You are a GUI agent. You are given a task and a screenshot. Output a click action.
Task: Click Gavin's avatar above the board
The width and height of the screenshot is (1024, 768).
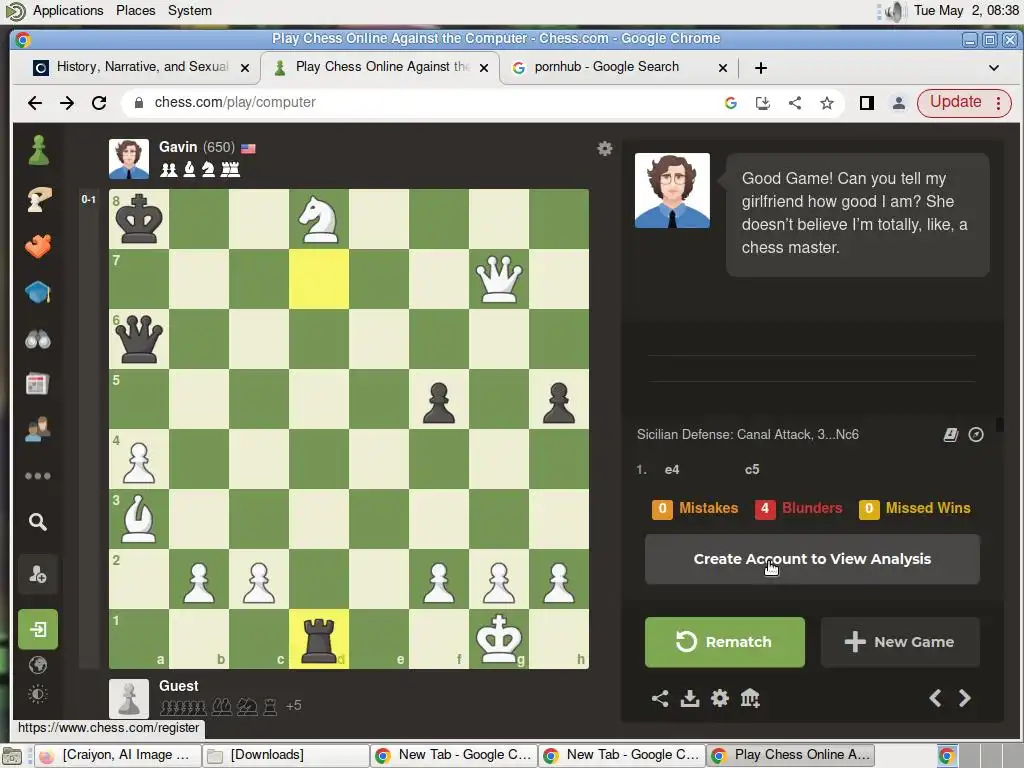click(129, 159)
